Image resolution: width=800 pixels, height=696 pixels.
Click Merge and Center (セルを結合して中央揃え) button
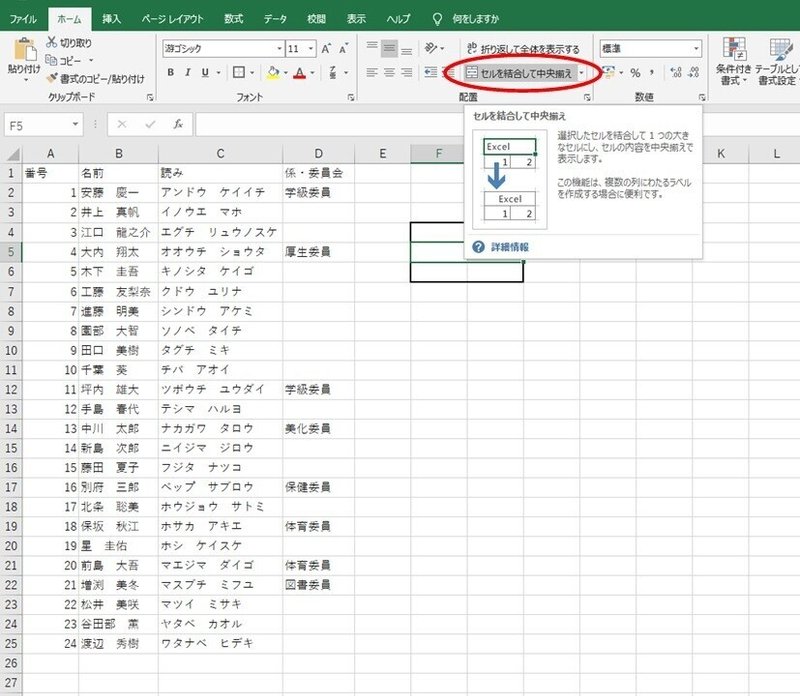[519, 73]
